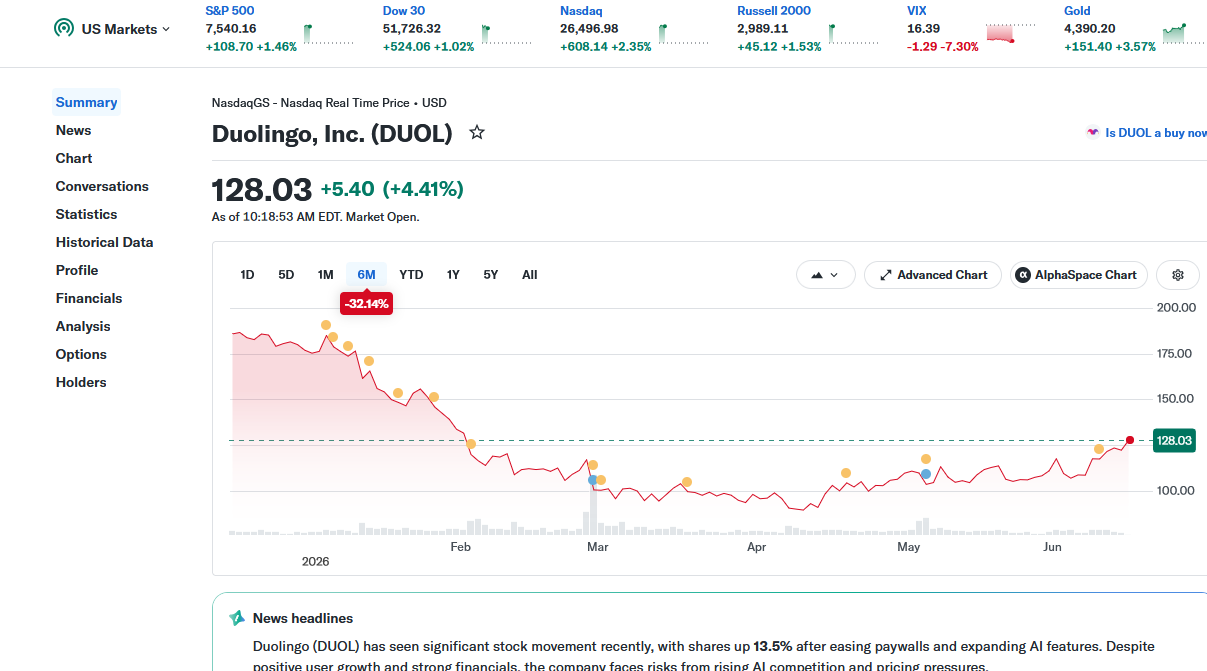Open Profile in sidebar
The height and width of the screenshot is (671, 1207).
[77, 270]
